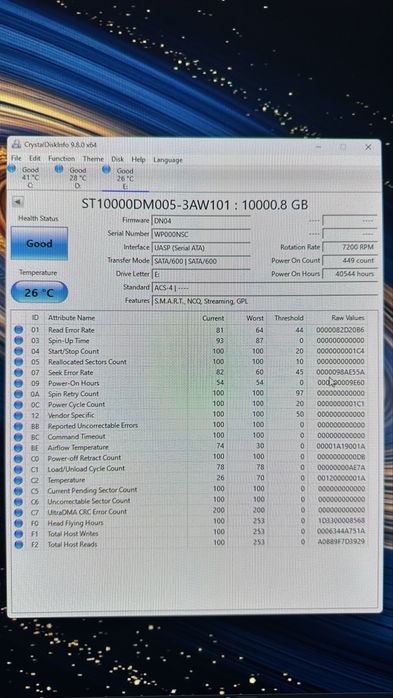Open the Function menu
Image resolution: width=393 pixels, height=698 pixels.
coord(61,158)
